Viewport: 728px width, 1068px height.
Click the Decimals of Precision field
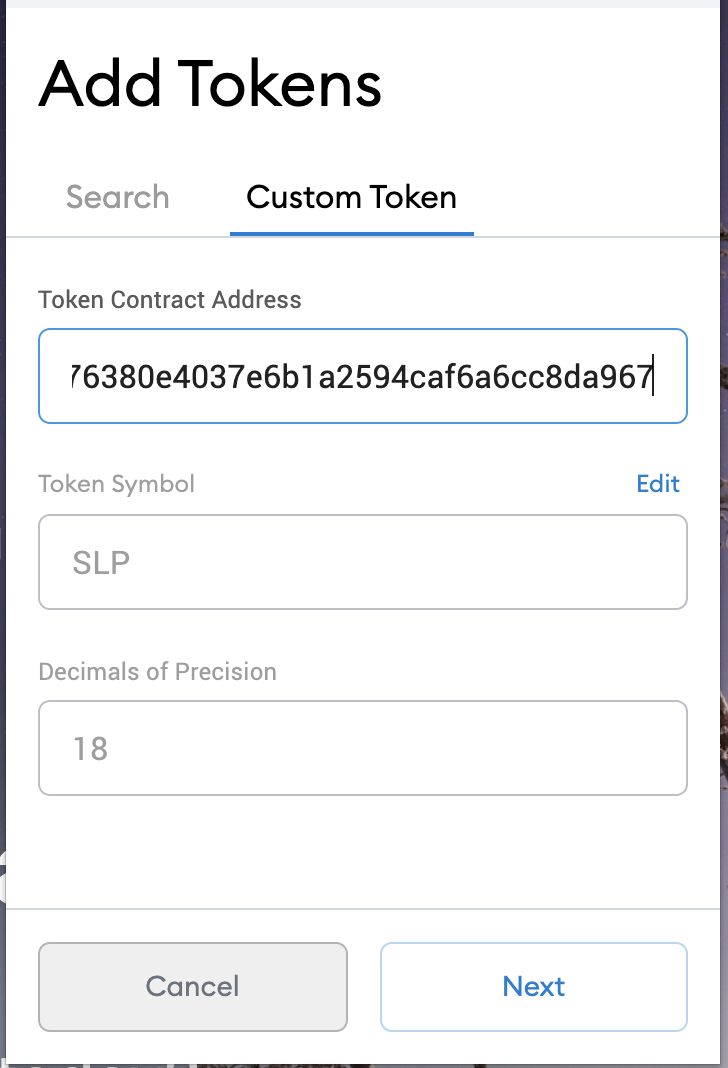362,748
